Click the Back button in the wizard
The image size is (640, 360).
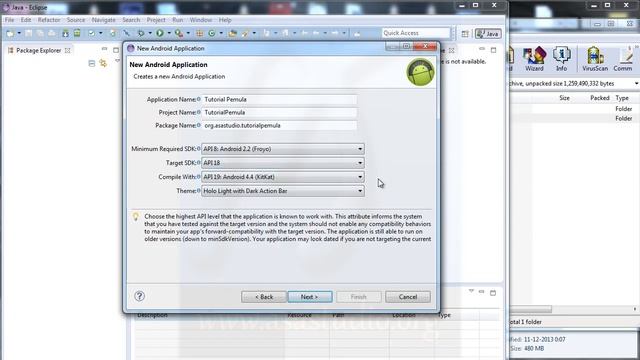click(x=264, y=297)
